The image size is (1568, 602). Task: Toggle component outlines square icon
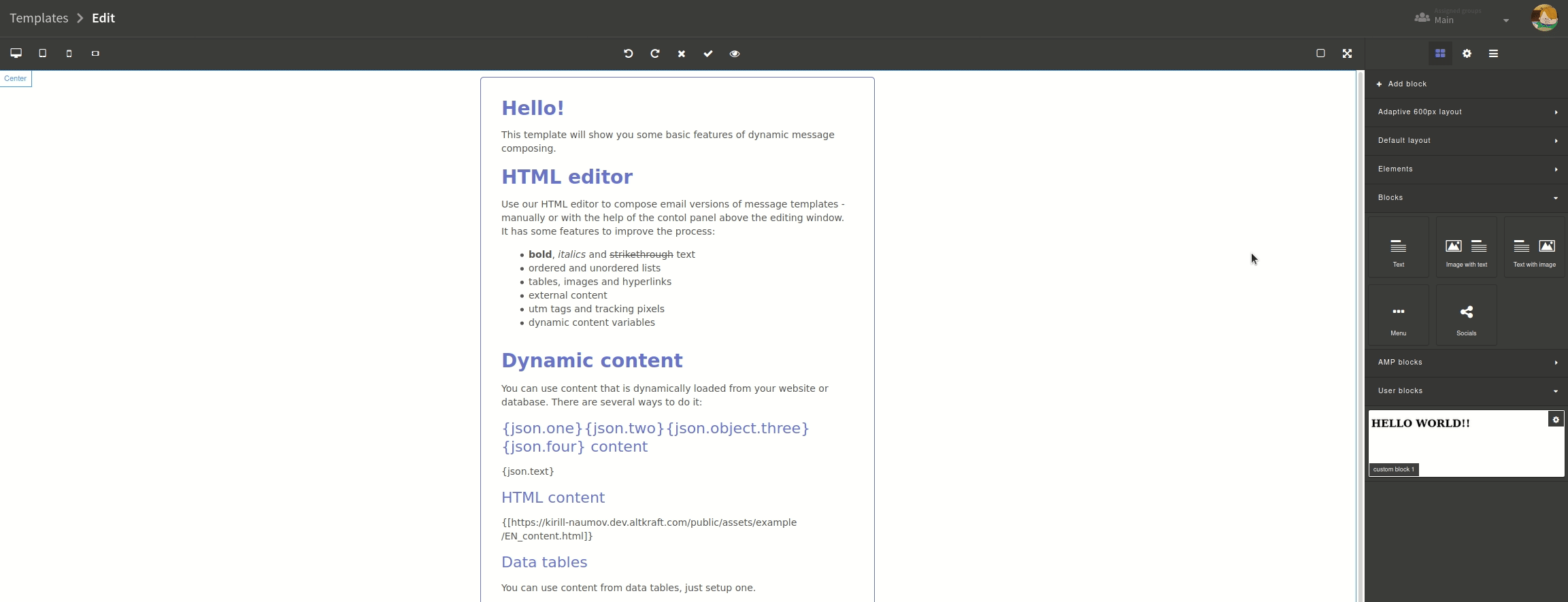coord(1320,53)
